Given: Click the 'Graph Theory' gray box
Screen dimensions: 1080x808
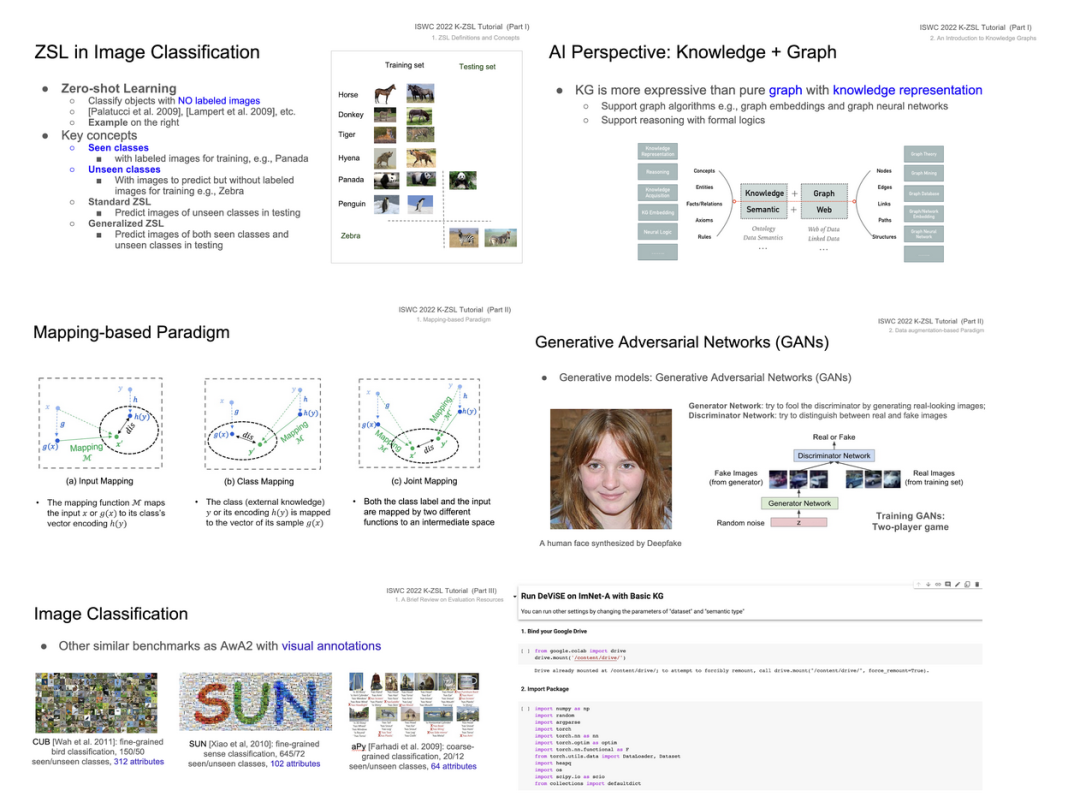Looking at the screenshot, I should tap(924, 154).
